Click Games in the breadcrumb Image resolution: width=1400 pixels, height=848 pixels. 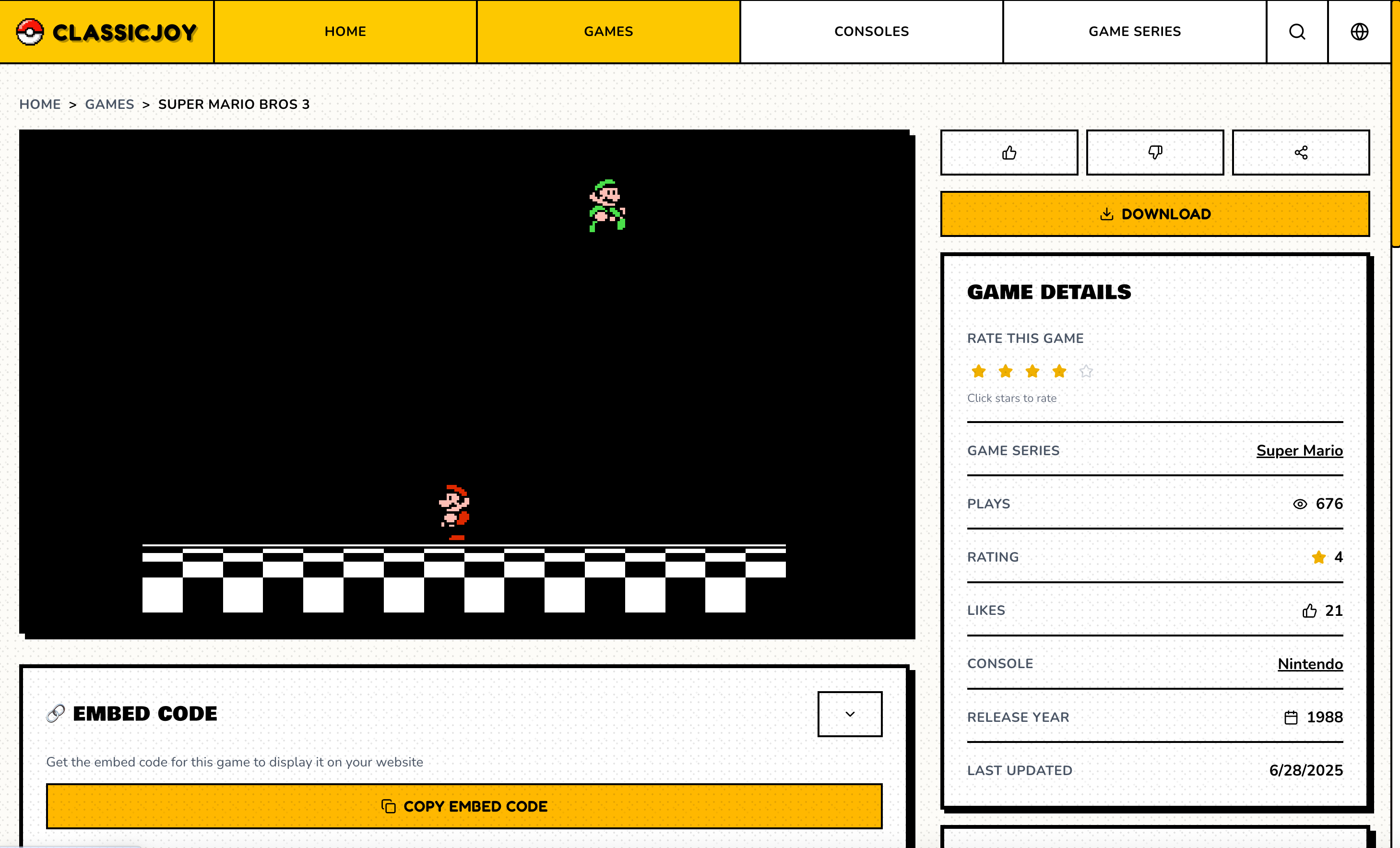(110, 105)
